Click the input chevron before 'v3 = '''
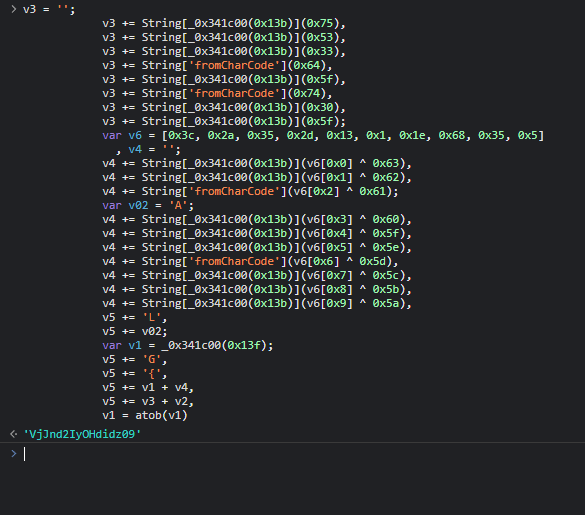585x515 pixels. [14, 9]
